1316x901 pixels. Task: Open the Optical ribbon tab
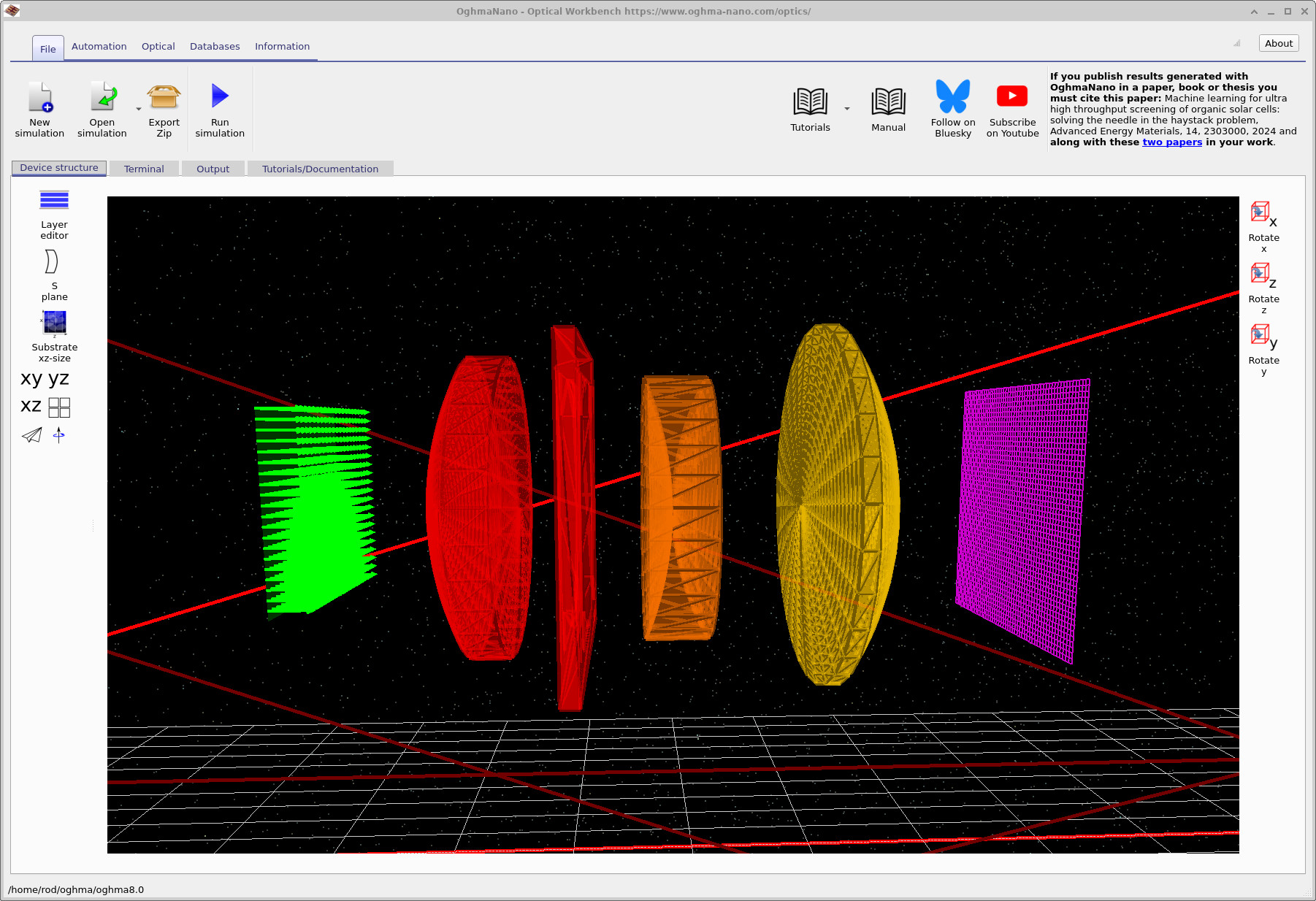click(158, 46)
